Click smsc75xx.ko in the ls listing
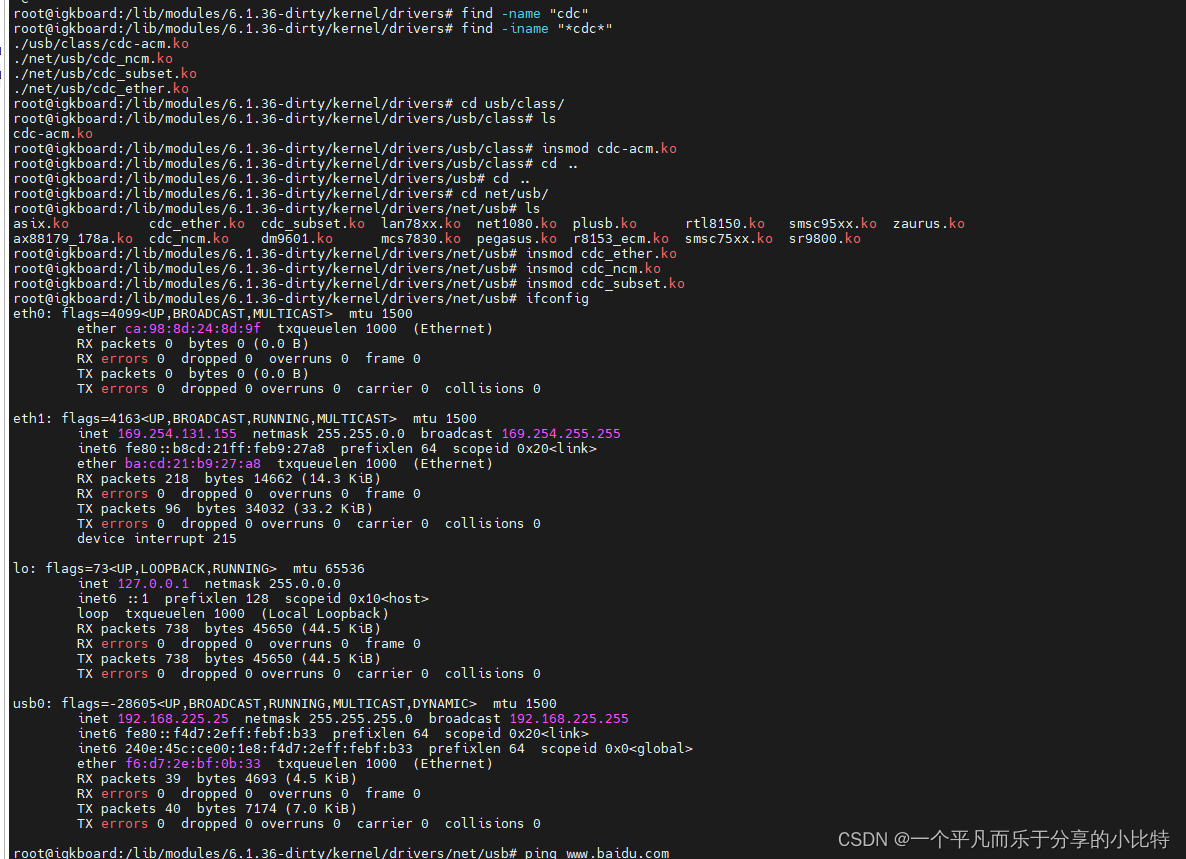The height and width of the screenshot is (859, 1186). (x=729, y=239)
